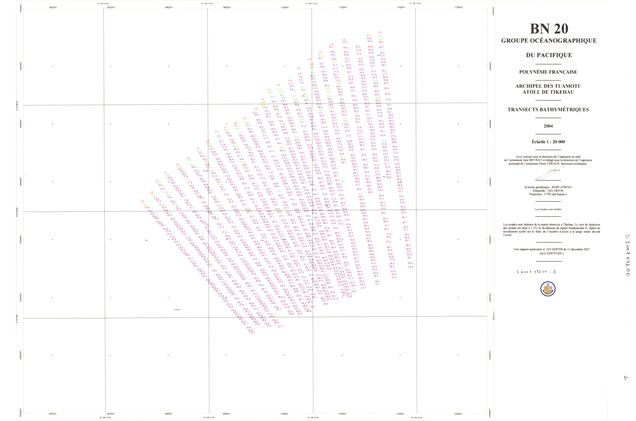Click the Échelle 1 : 20 000 scale label

[x=547, y=142]
